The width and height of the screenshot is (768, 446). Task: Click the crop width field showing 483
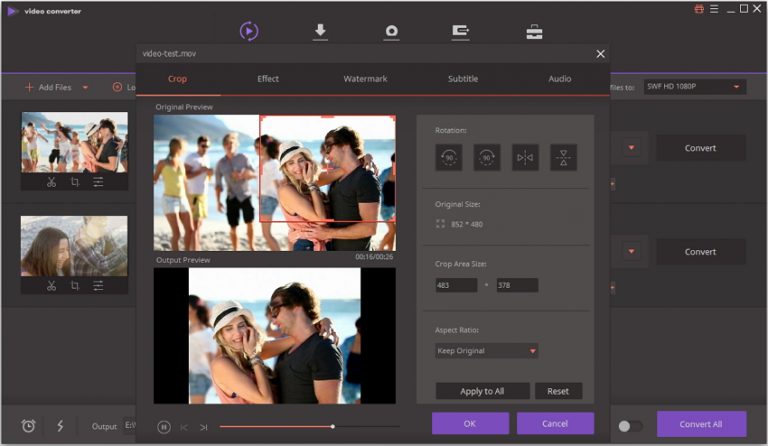click(456, 285)
